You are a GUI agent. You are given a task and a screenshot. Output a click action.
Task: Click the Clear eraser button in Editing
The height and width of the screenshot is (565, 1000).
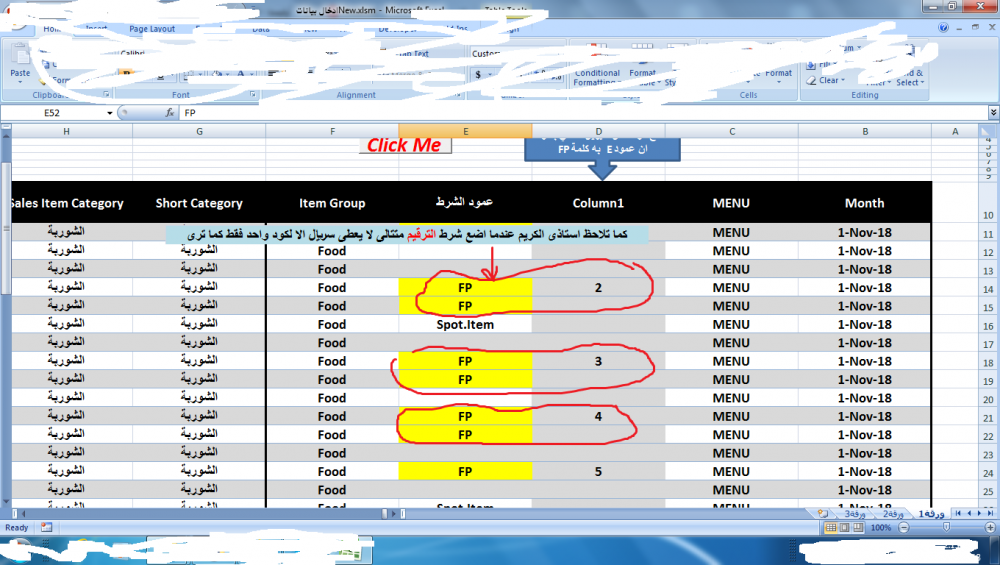coord(825,80)
